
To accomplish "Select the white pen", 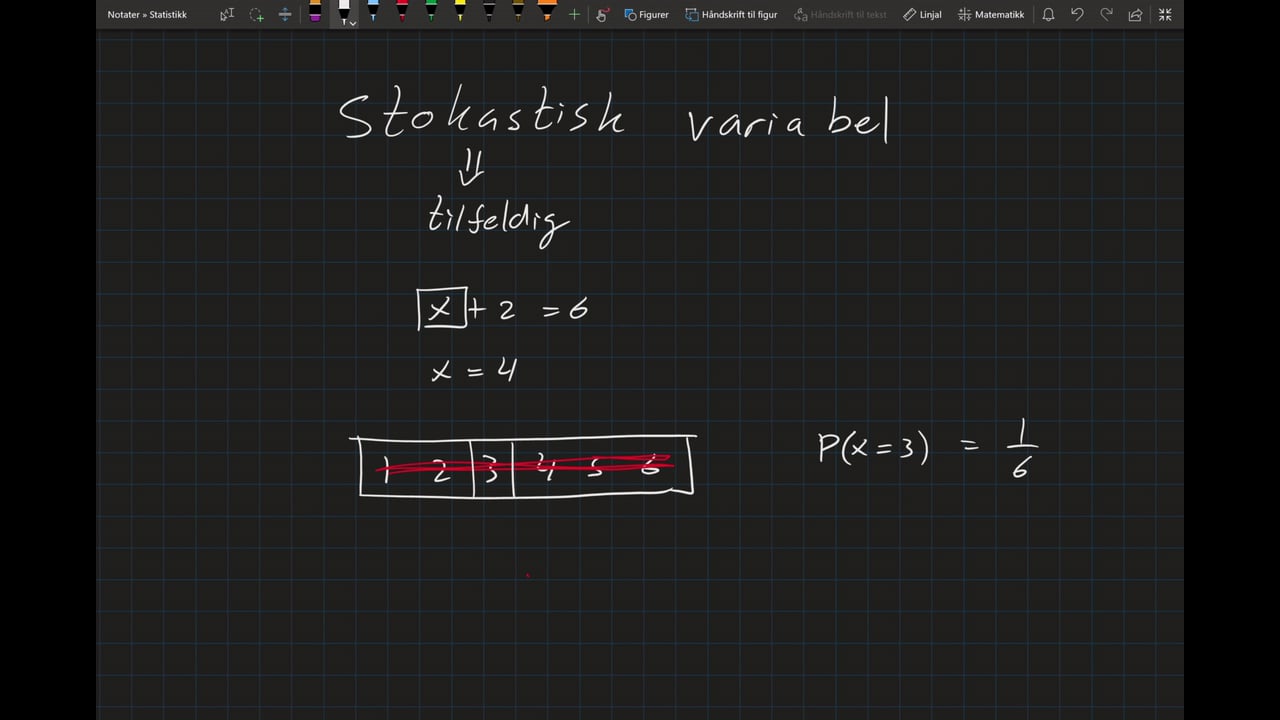I will pos(343,12).
